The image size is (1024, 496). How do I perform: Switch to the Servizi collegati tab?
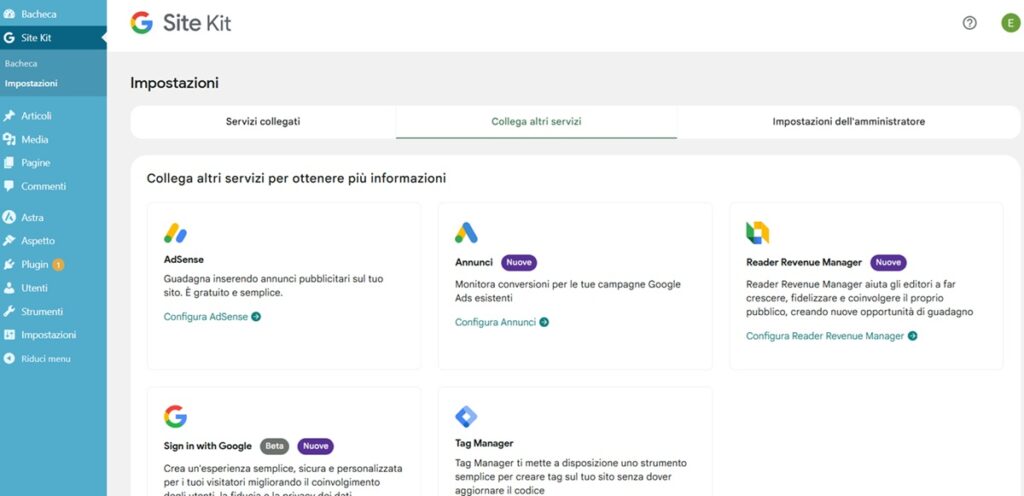click(x=263, y=122)
